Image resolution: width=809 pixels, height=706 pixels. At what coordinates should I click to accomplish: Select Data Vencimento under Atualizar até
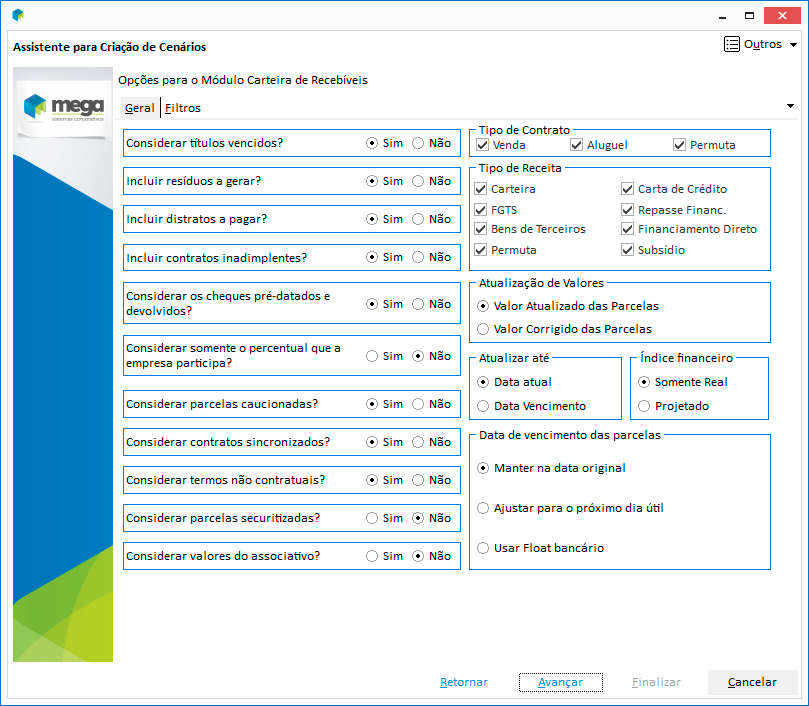coord(484,406)
